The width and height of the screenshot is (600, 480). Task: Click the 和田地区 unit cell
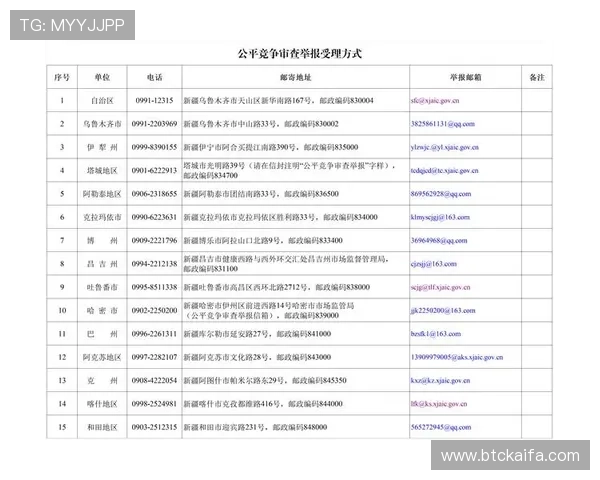102,428
